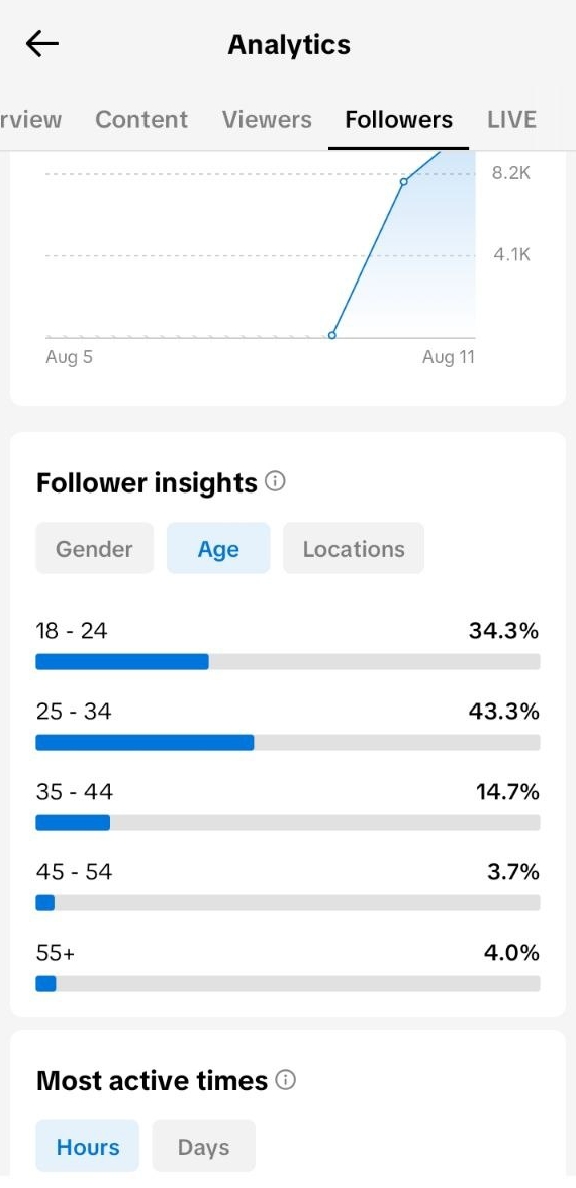Switch to the Viewers tab
This screenshot has height=1188, width=576.
267,120
